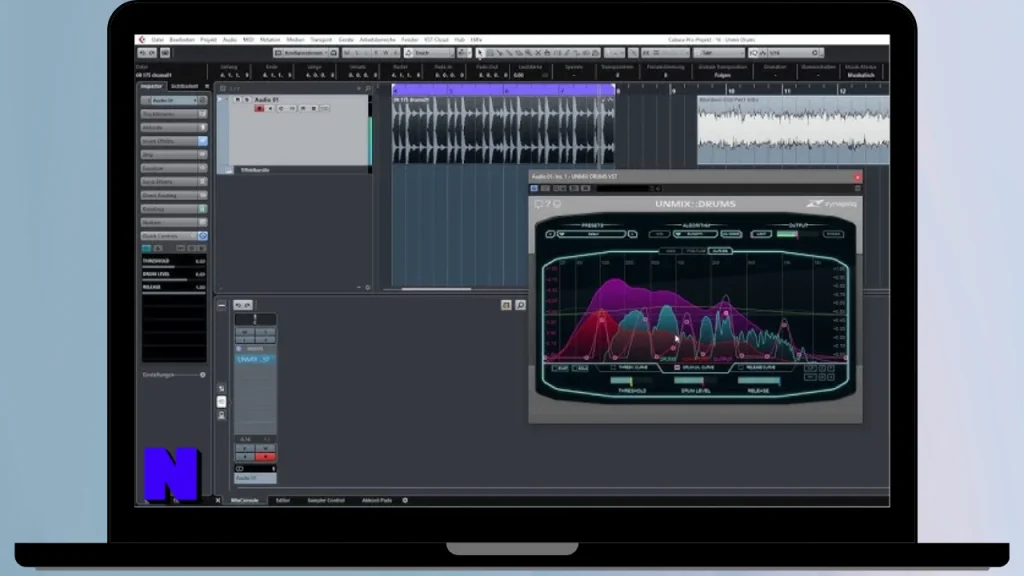Check the Thresh Curve checkbox
This screenshot has width=1024, height=576.
pos(613,368)
